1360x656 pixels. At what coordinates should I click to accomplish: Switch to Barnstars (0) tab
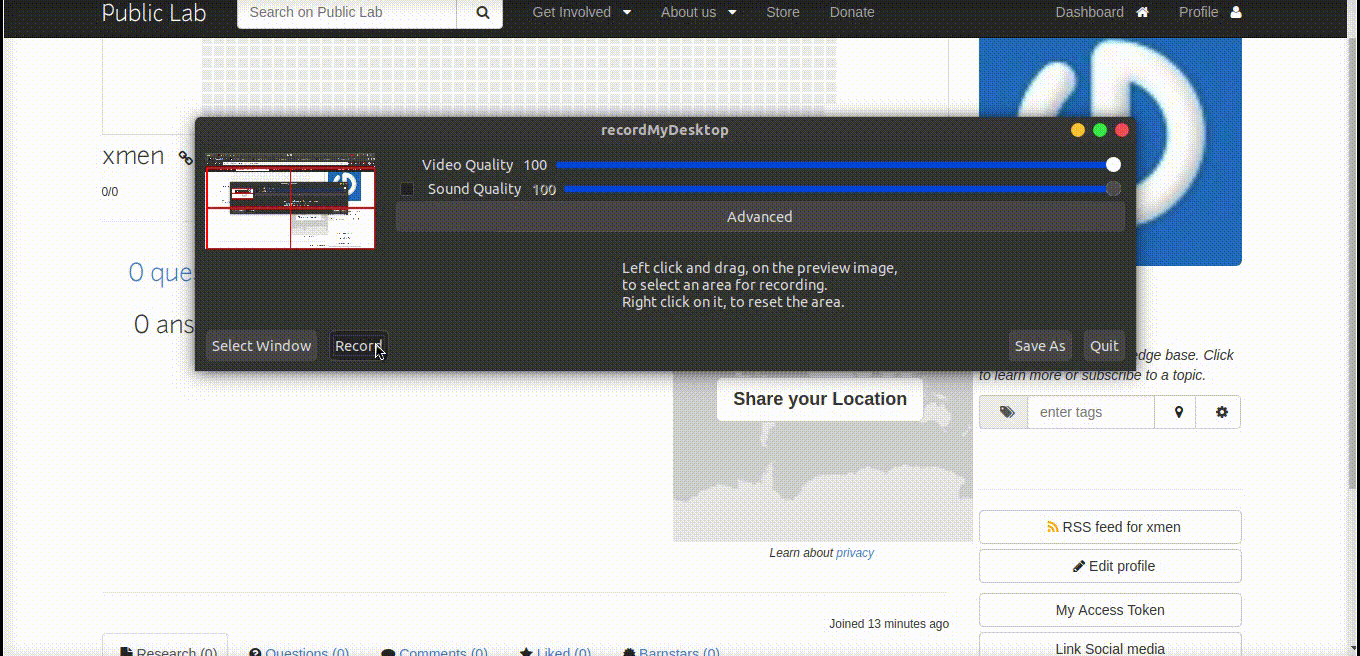(x=671, y=650)
